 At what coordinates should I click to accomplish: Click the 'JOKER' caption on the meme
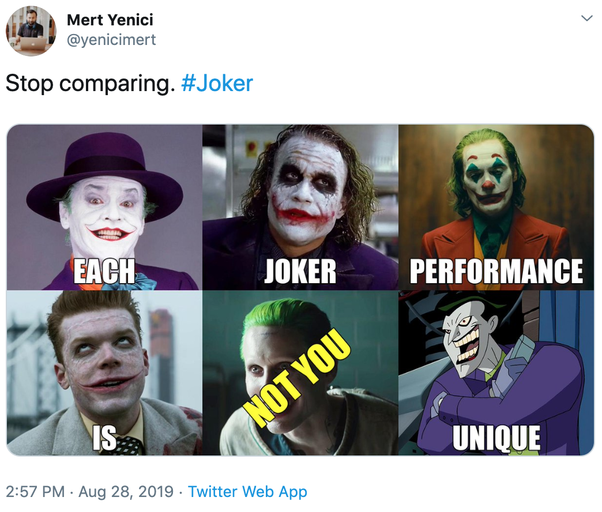click(x=300, y=270)
